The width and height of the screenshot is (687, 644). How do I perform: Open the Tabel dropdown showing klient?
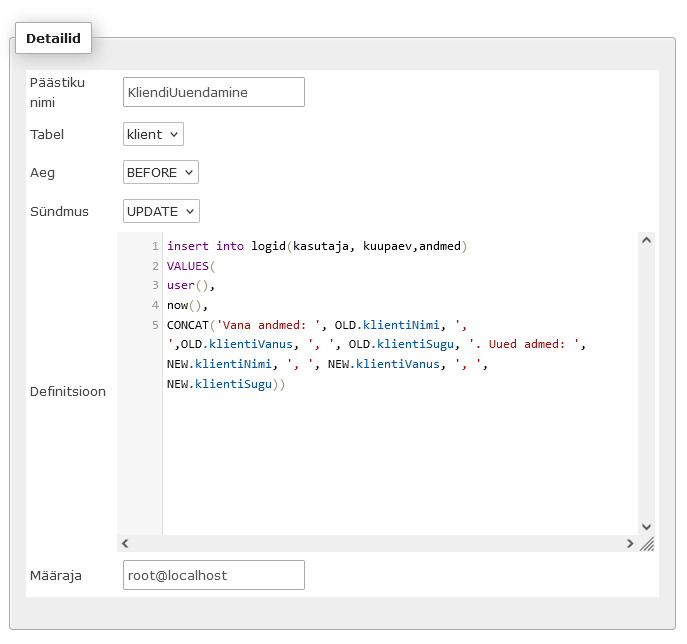(x=153, y=134)
